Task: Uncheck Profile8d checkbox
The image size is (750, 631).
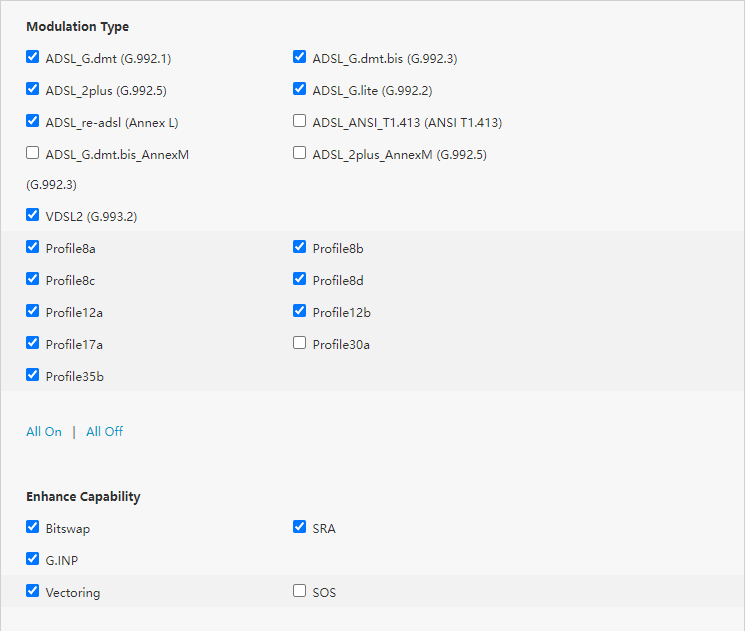Action: (x=299, y=279)
